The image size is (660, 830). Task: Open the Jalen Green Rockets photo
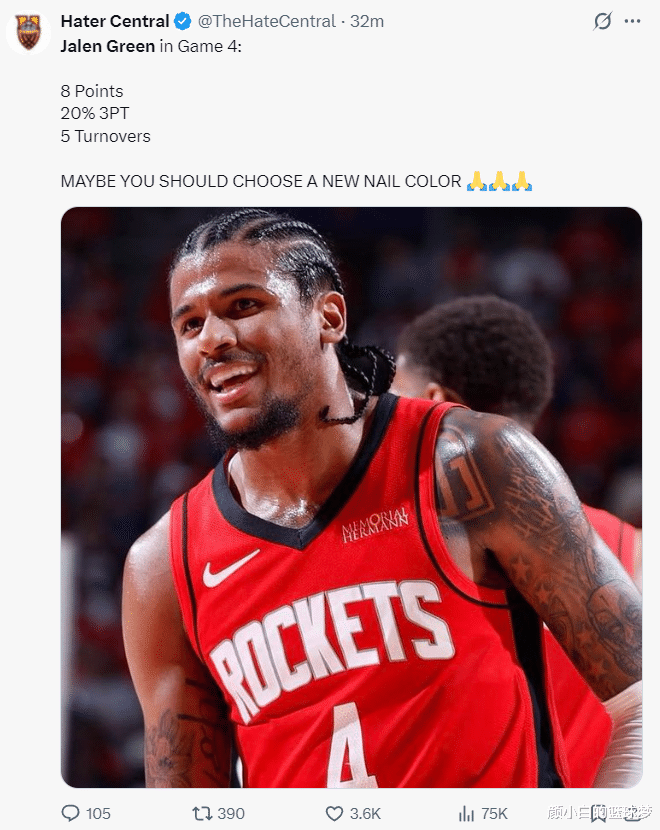coord(351,497)
